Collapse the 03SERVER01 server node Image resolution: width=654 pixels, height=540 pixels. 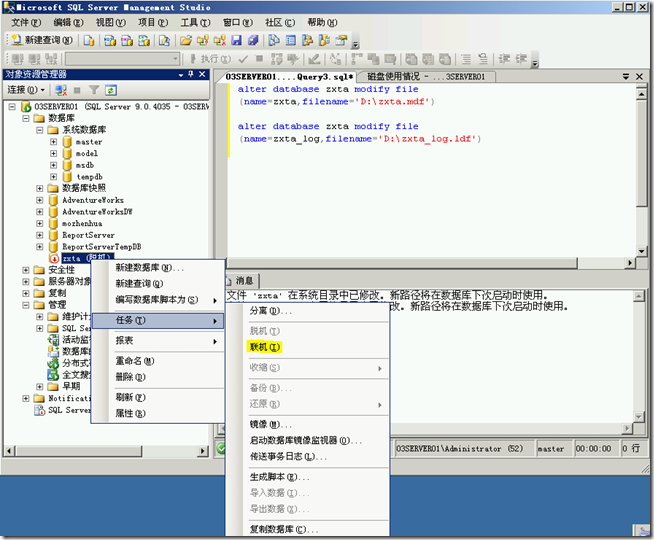pyautogui.click(x=12, y=107)
